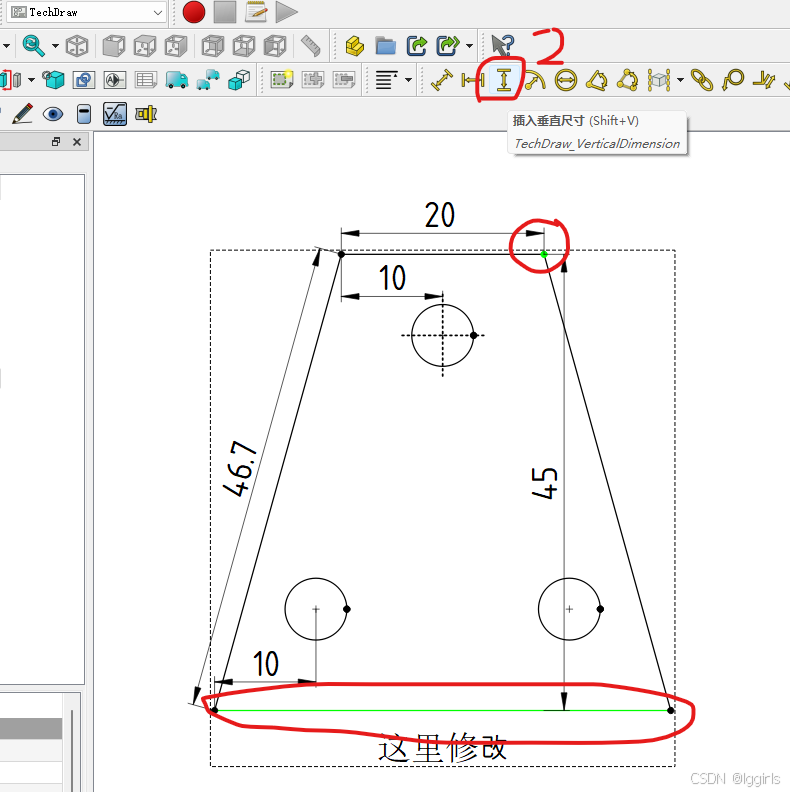Select the top circle with dashed centerlines
Image resolution: width=790 pixels, height=792 pixels.
tap(442, 335)
